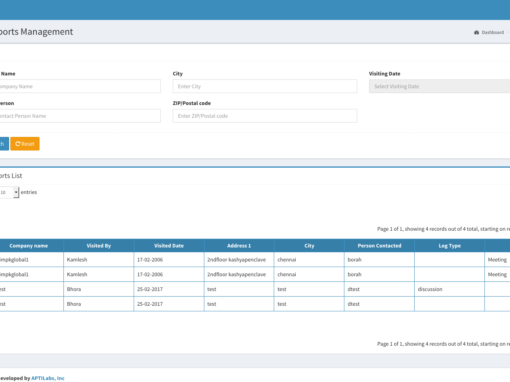The image size is (510, 382).
Task: Sort by Visited By column header
Action: [x=99, y=246]
